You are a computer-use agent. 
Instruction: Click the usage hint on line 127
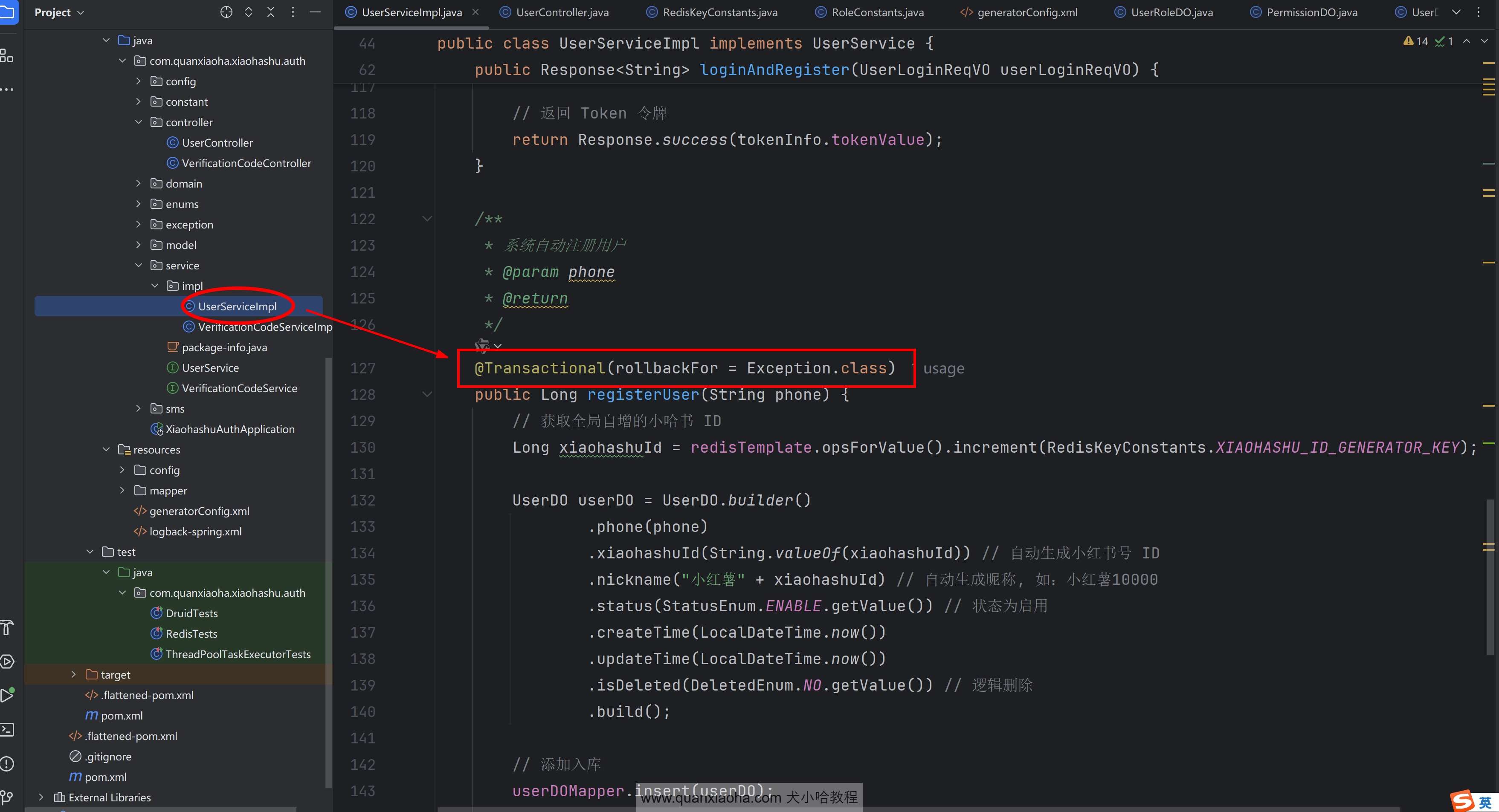pos(943,369)
